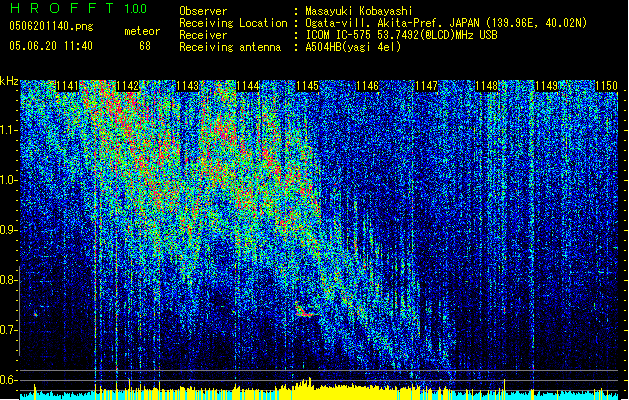
Task: Click the red meteor echo near 1145
Action: coord(304,310)
